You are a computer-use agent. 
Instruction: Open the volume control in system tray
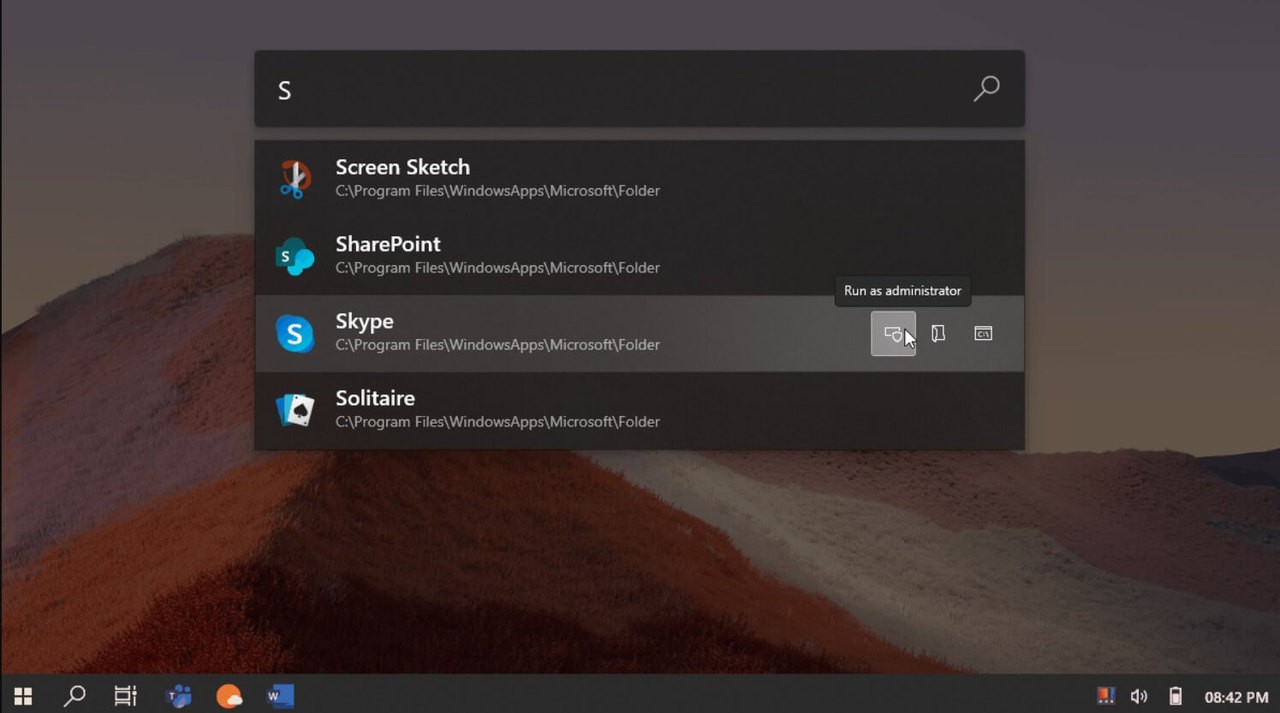(x=1138, y=696)
